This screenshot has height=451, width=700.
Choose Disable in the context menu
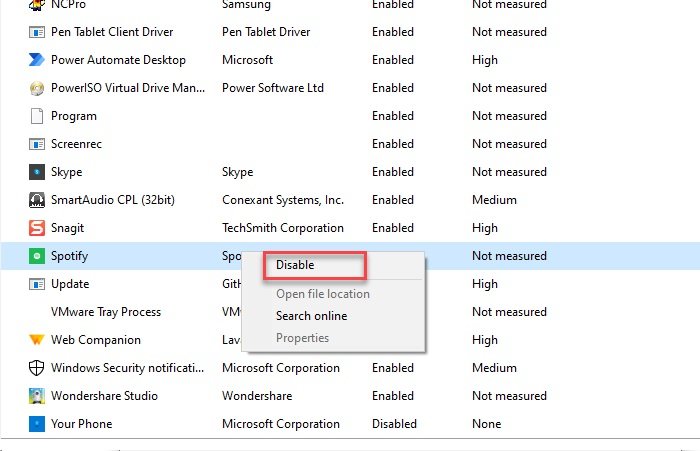coord(295,265)
